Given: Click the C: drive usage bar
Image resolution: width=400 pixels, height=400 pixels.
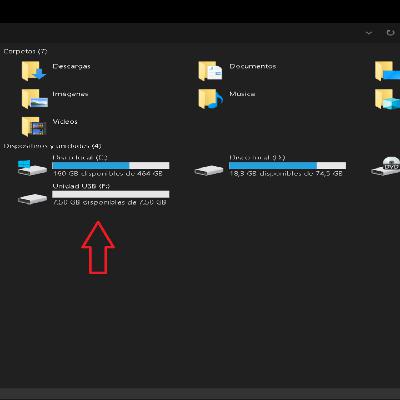Looking at the screenshot, I should click(111, 165).
